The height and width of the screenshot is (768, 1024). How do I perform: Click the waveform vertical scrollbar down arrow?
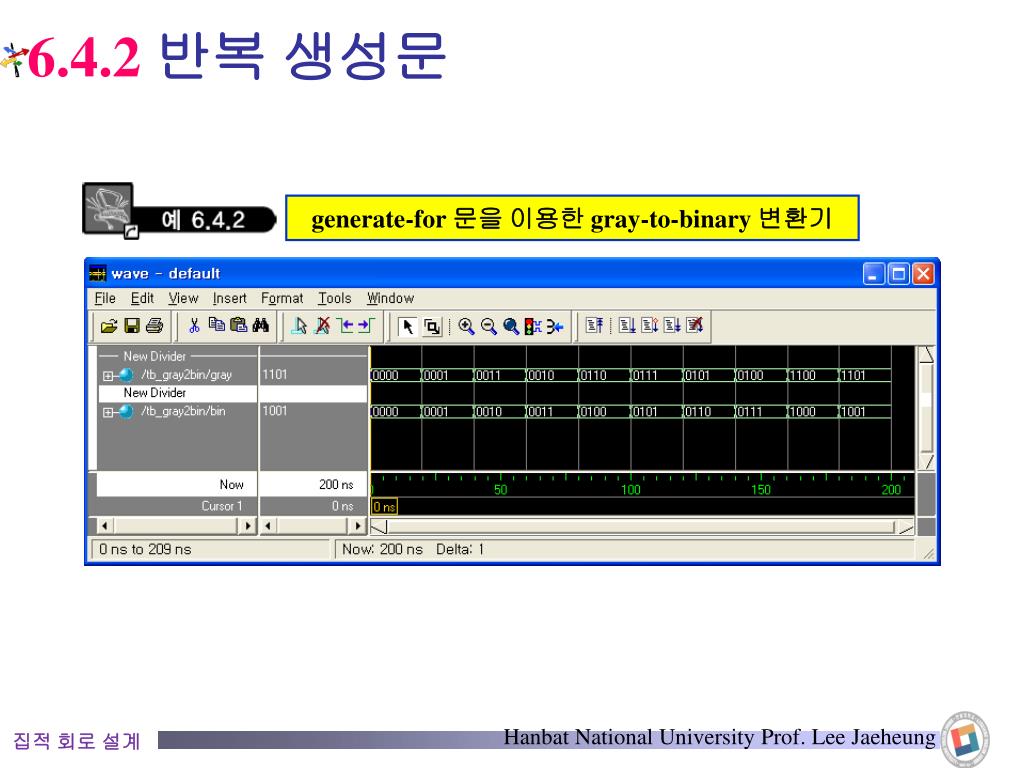coord(926,462)
